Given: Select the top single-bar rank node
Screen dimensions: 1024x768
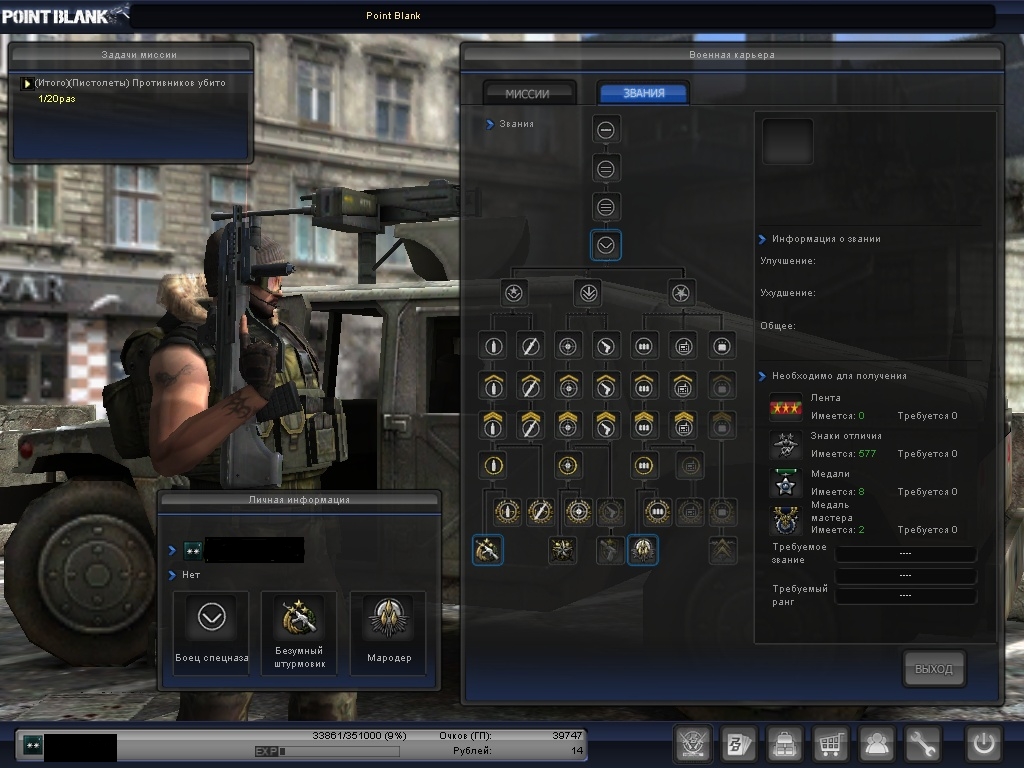Looking at the screenshot, I should point(606,130).
